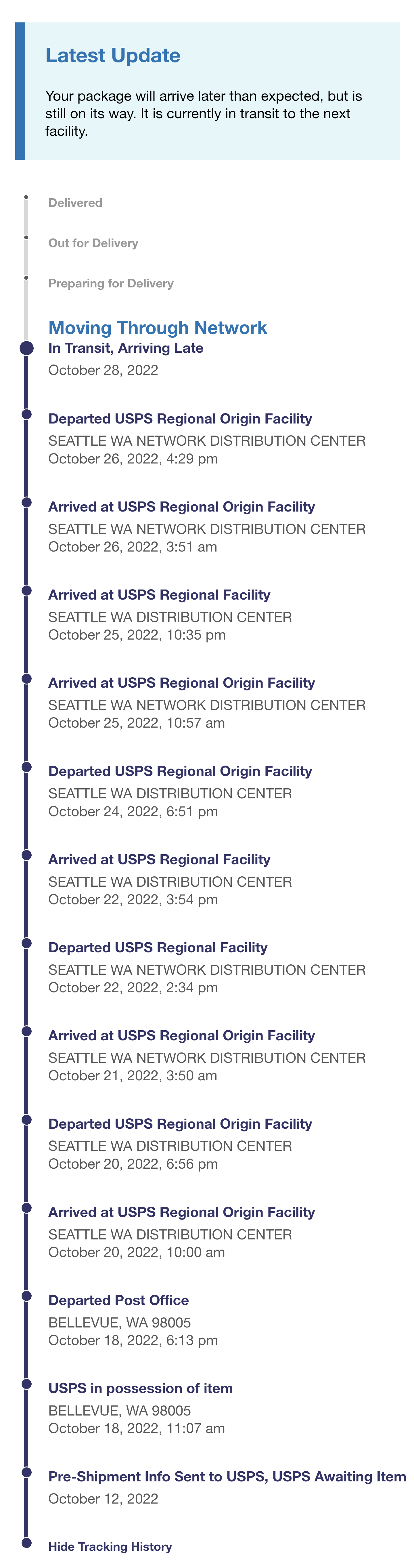Select the Moving Through Network status heading
414x1568 pixels.
[158, 327]
